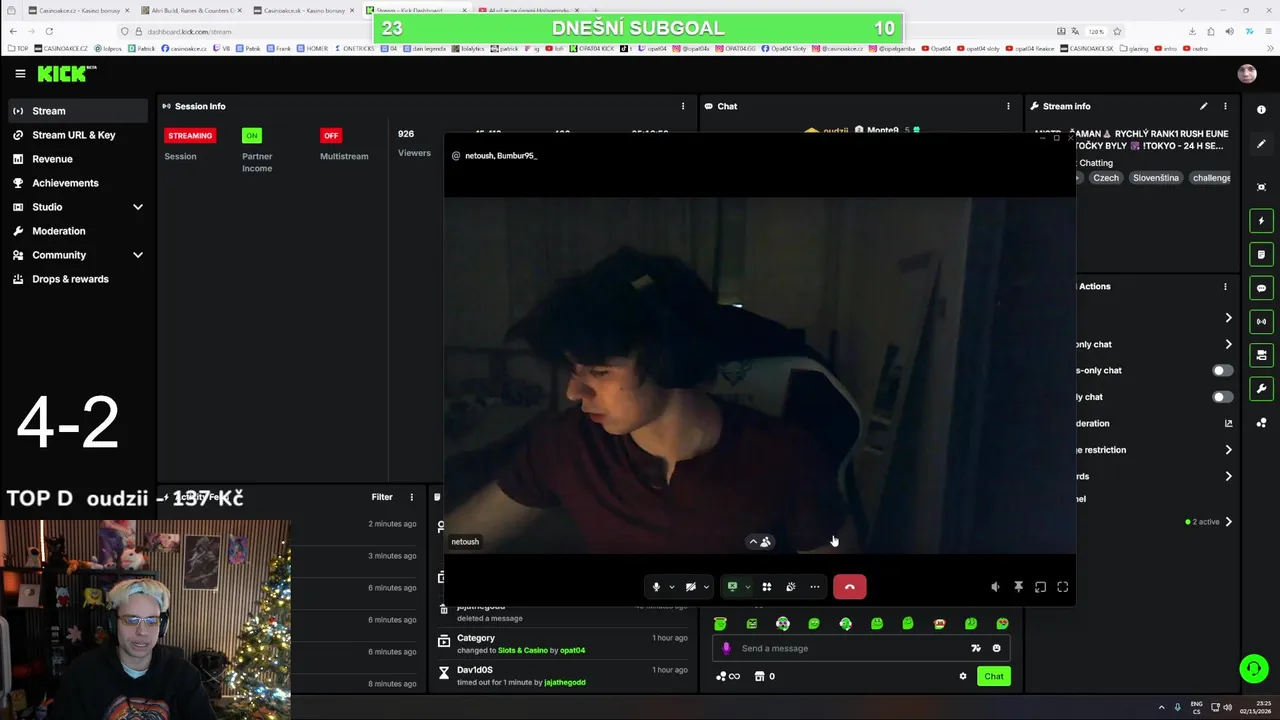Viewport: 1280px width, 720px height.
Task: Toggle wrench tools panel in right rail
Action: [1261, 389]
